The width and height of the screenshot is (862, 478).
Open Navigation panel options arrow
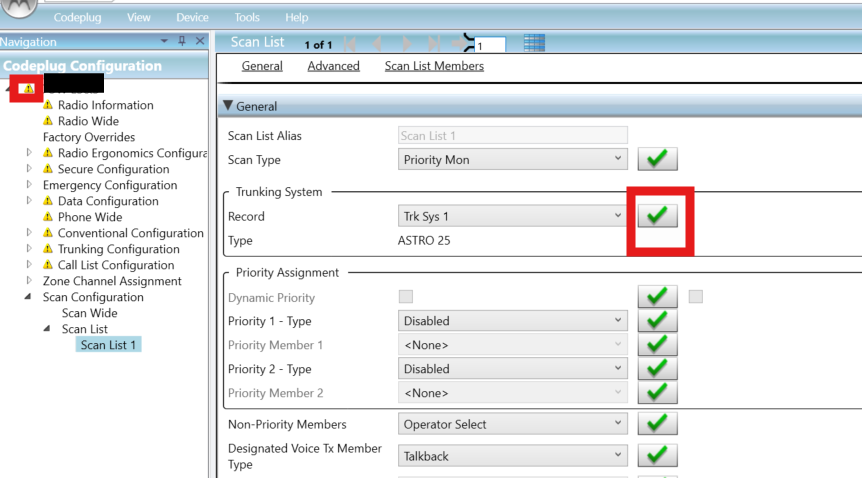pyautogui.click(x=164, y=41)
